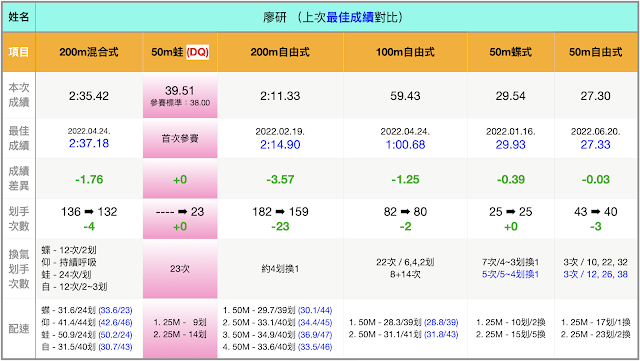This screenshot has height=361, width=640.
Task: Click the 1. 25M - 17划/1換 line
Action: [596, 323]
